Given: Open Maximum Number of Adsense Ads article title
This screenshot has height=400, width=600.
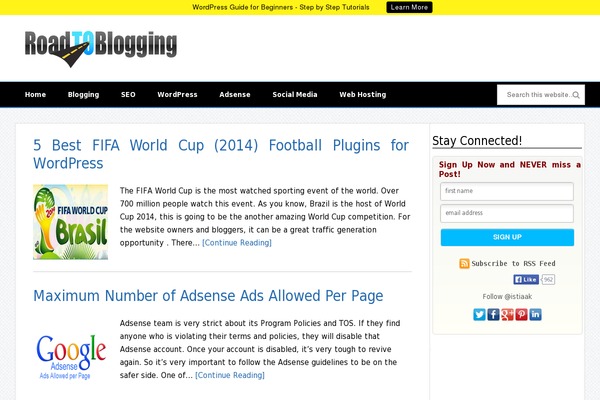Looking at the screenshot, I should pyautogui.click(x=208, y=296).
